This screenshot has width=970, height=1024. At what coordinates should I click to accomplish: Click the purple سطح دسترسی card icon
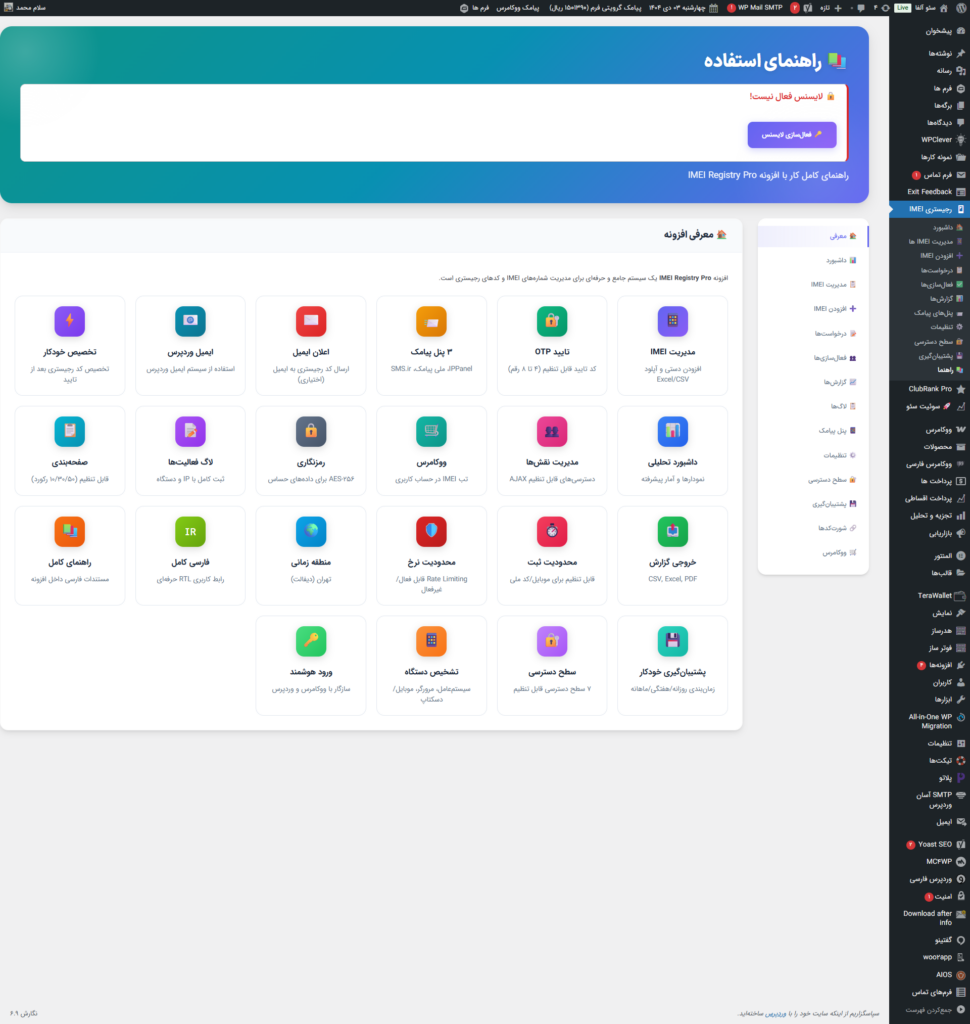point(552,641)
